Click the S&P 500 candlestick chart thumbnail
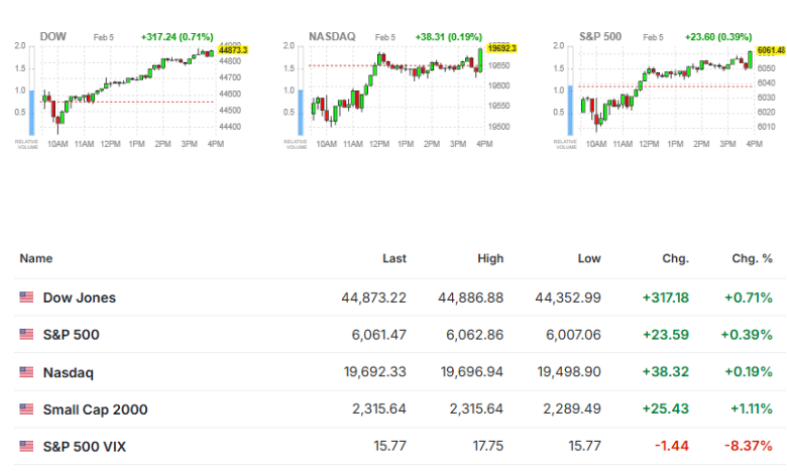Image resolution: width=787 pixels, height=472 pixels. point(667,90)
